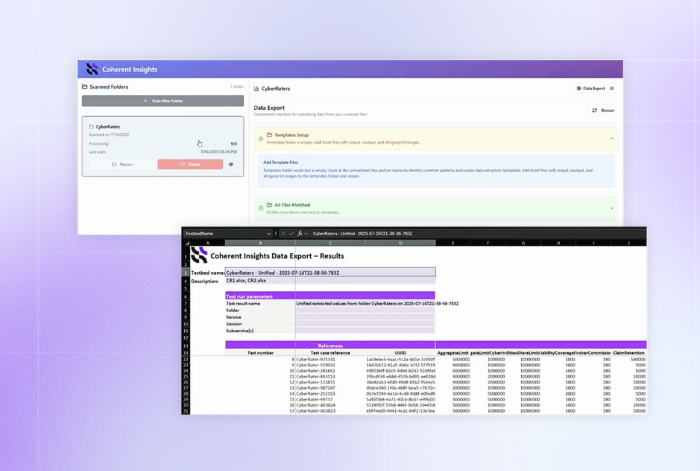Click the 'Test run parameters' purple header
This screenshot has width=700, height=471.
330,296
